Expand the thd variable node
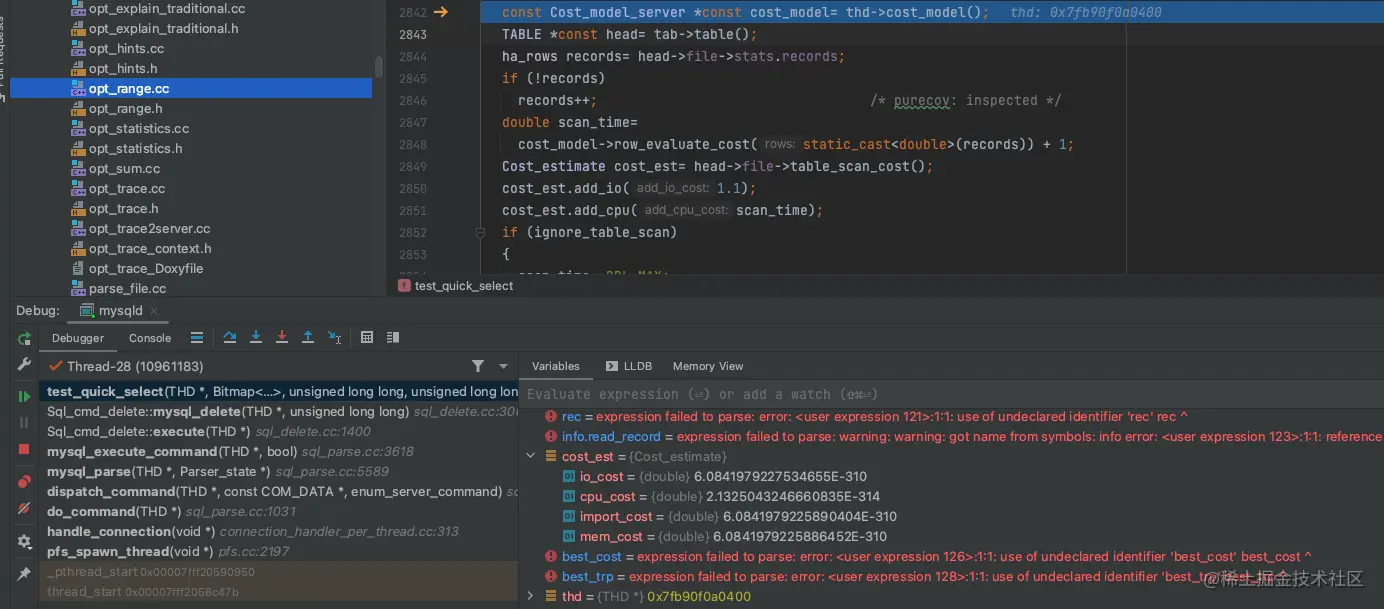This screenshot has height=609, width=1384. click(x=531, y=596)
